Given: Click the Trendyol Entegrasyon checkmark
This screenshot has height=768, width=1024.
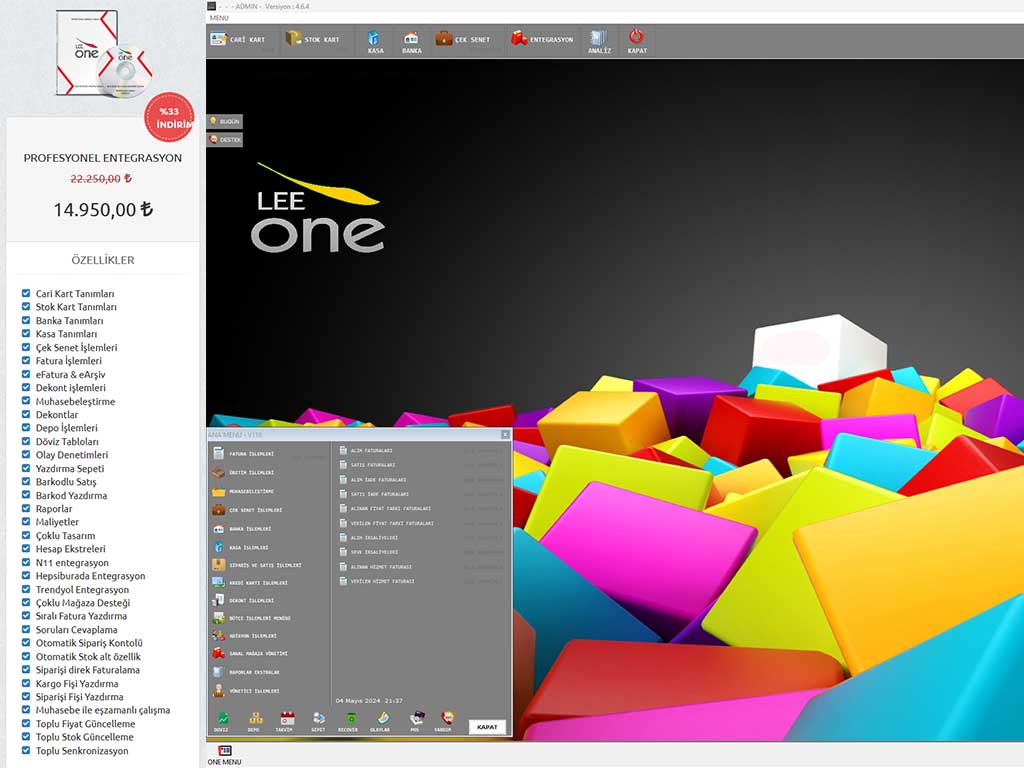Looking at the screenshot, I should point(26,589).
